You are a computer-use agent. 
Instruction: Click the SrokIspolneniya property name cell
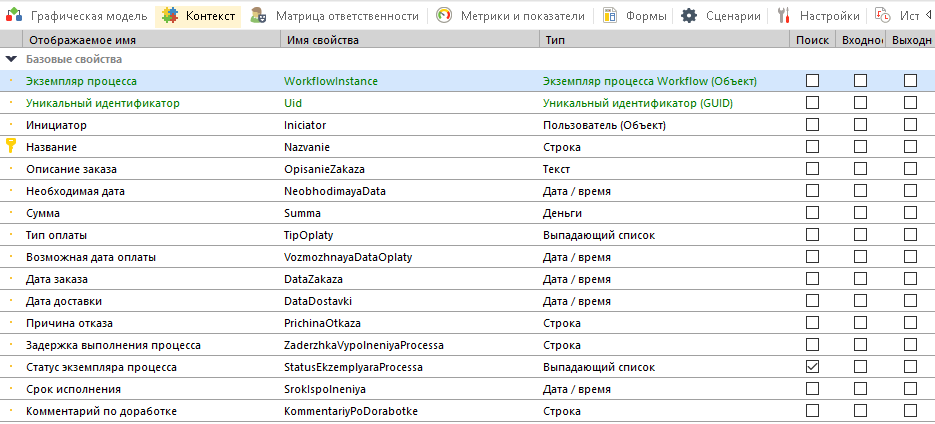click(x=325, y=389)
